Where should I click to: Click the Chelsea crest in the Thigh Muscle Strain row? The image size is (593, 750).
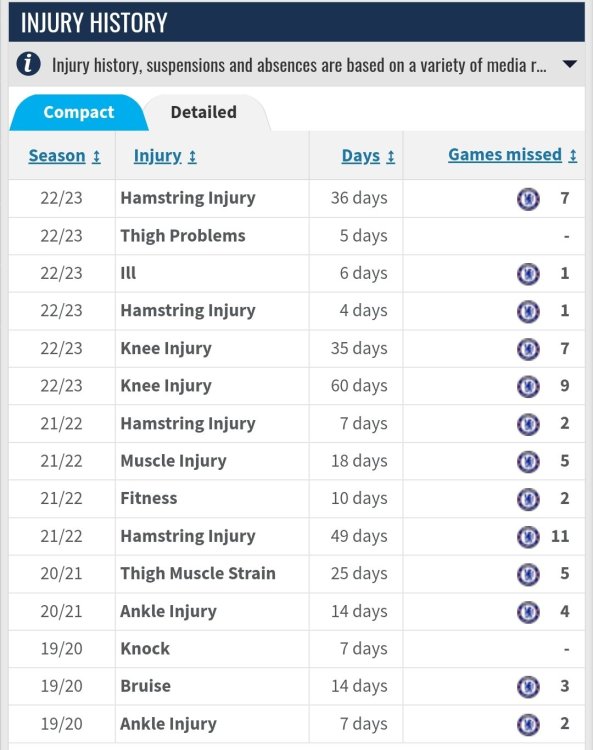point(528,574)
